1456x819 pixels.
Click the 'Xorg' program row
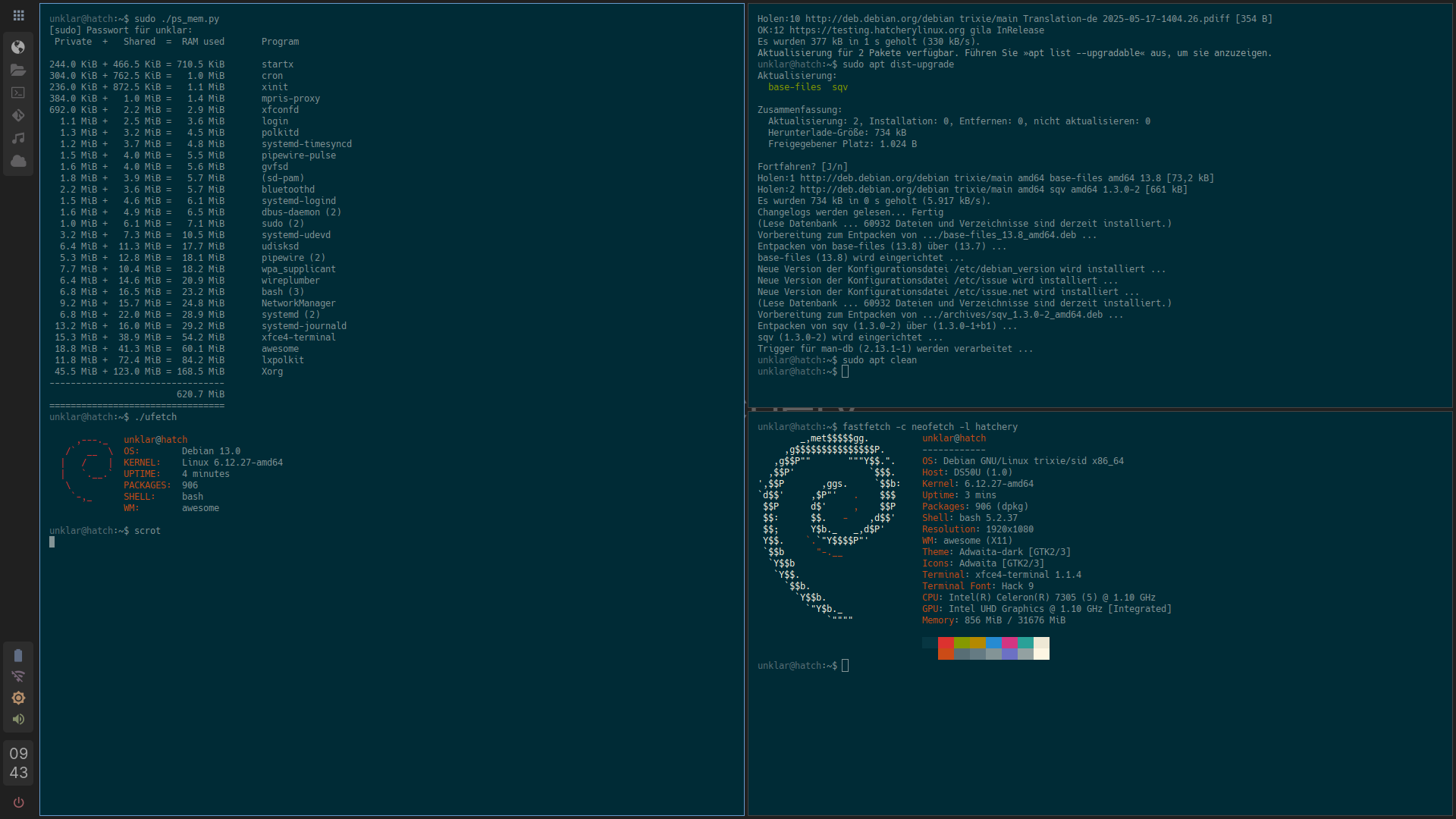coord(166,372)
